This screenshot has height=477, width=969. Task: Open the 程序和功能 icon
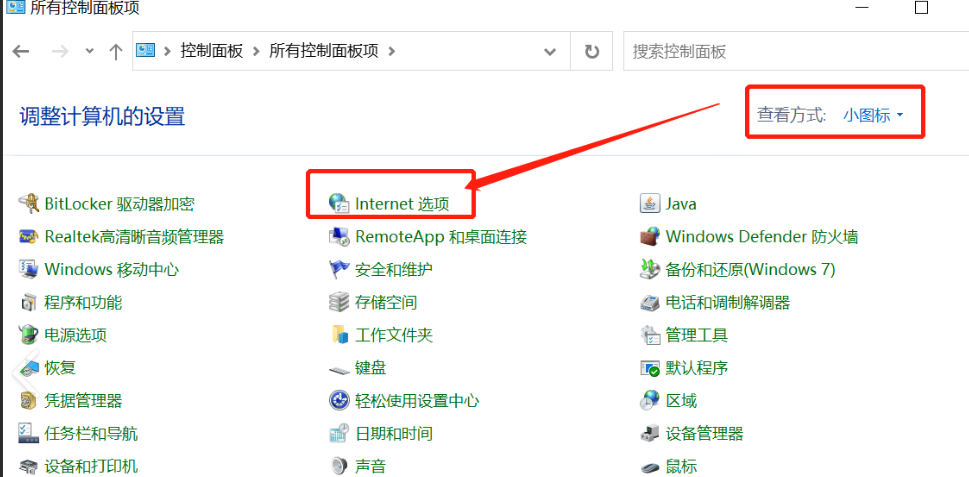coord(29,302)
